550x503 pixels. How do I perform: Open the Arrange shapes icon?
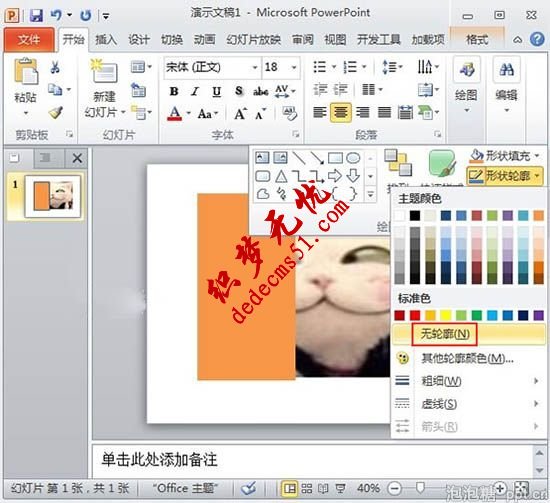click(398, 162)
